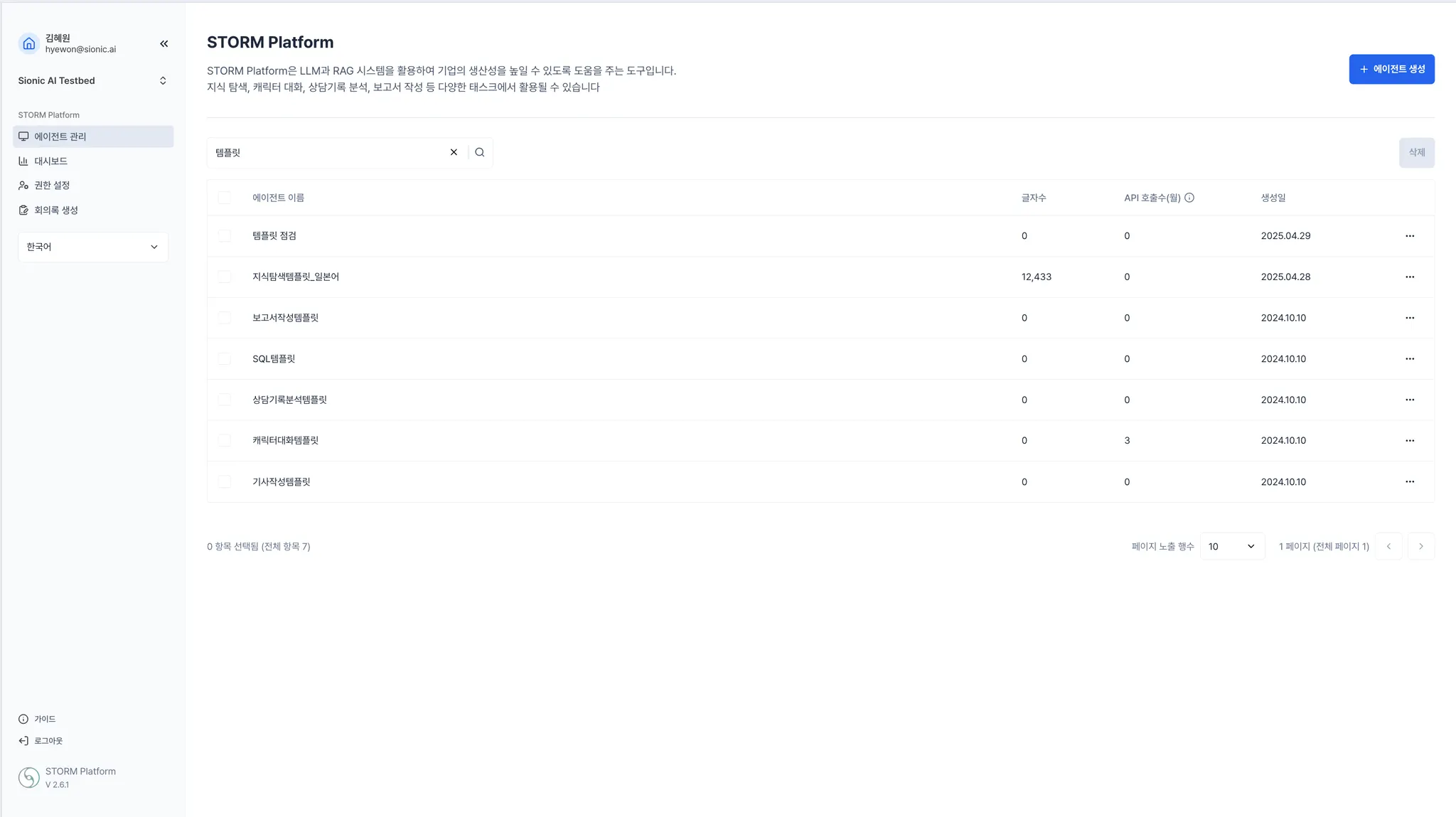Viewport: 1456px width, 817px height.
Task: Go to 권한 설정 menu item
Action: tap(52, 186)
